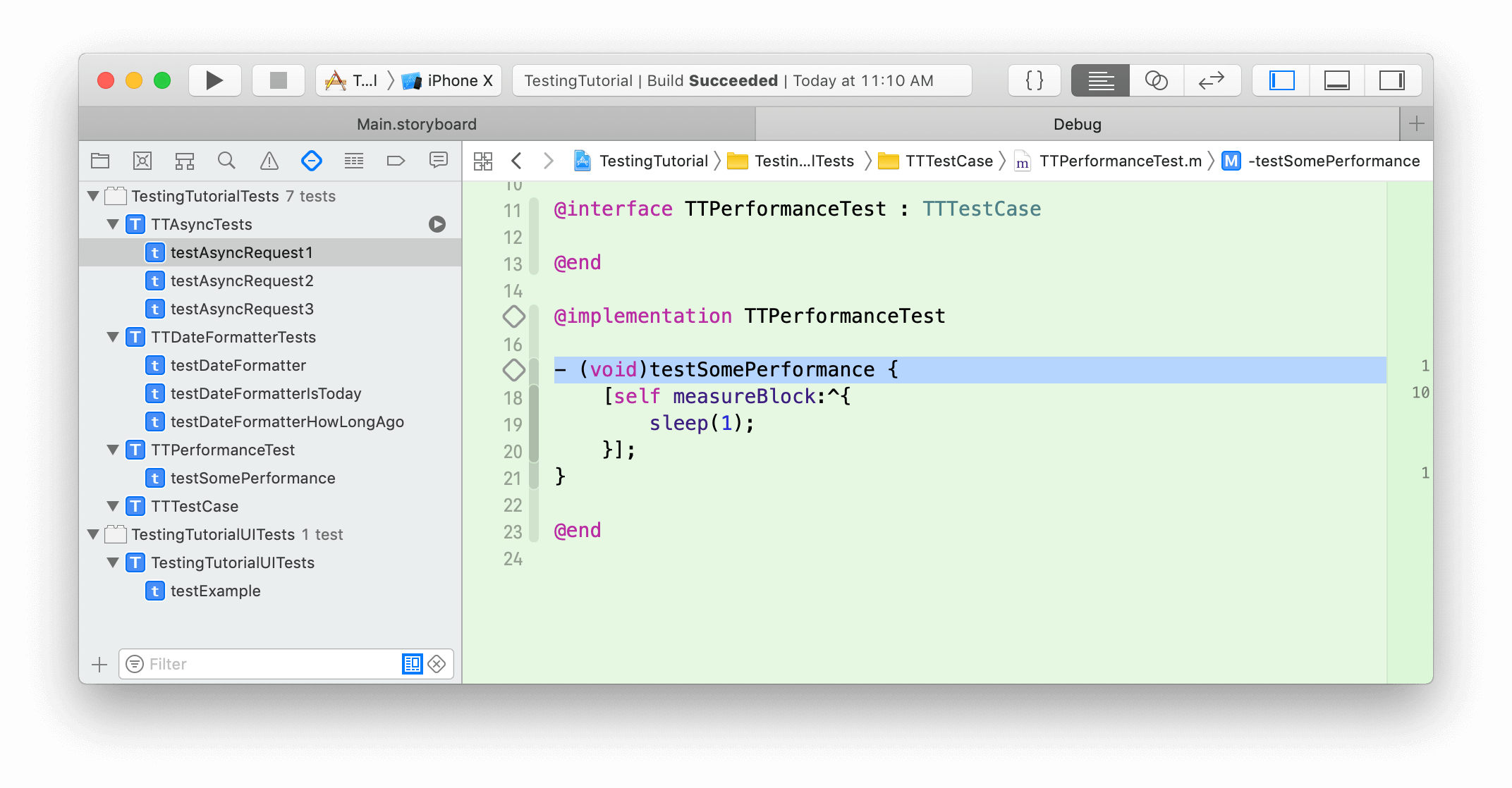The height and width of the screenshot is (788, 1512).
Task: Collapse the TTDateFormatterTests group
Action: pos(113,337)
